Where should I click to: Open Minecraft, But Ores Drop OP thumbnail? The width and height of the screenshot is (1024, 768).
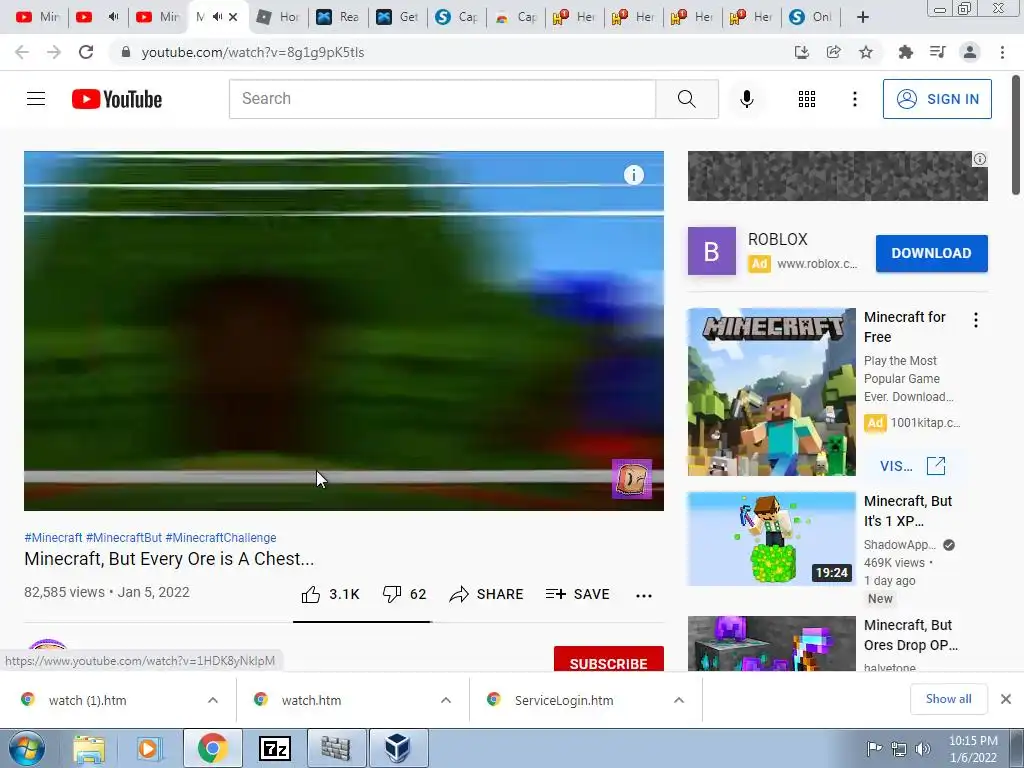pyautogui.click(x=771, y=643)
